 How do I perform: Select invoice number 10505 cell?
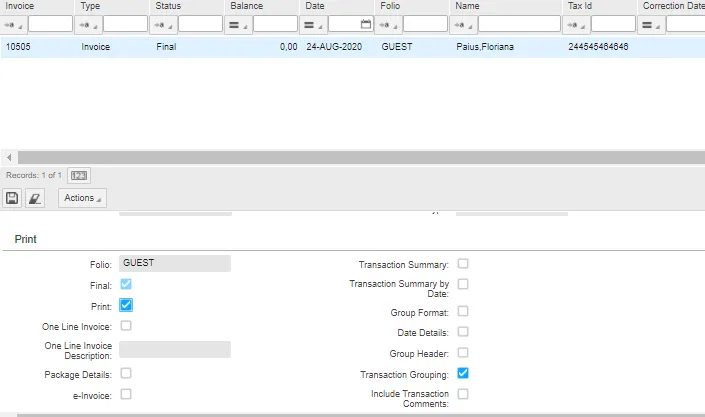click(x=18, y=47)
